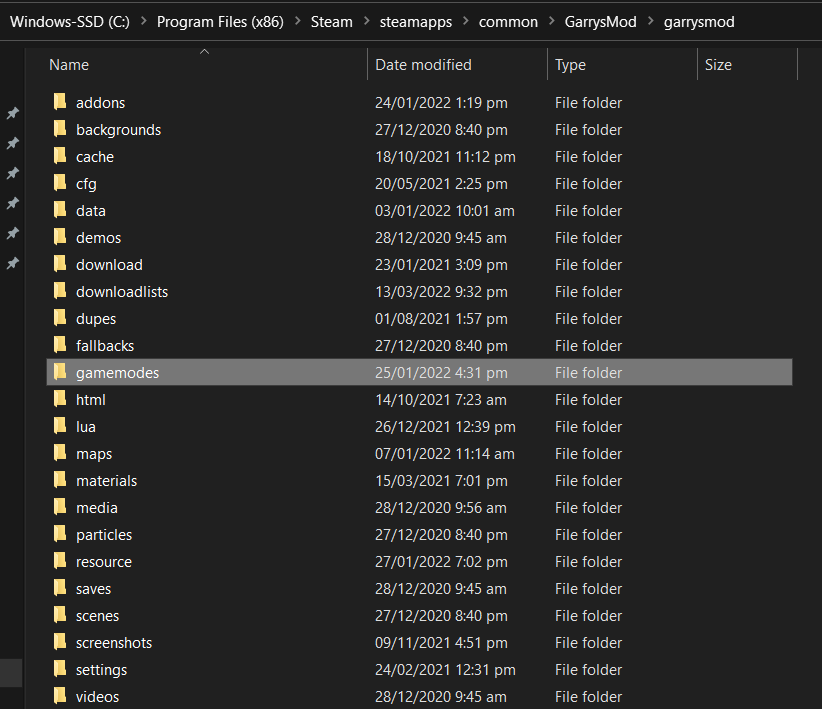Screen dimensions: 822x709
Task: Click the lua folder icon
Action: point(60,426)
